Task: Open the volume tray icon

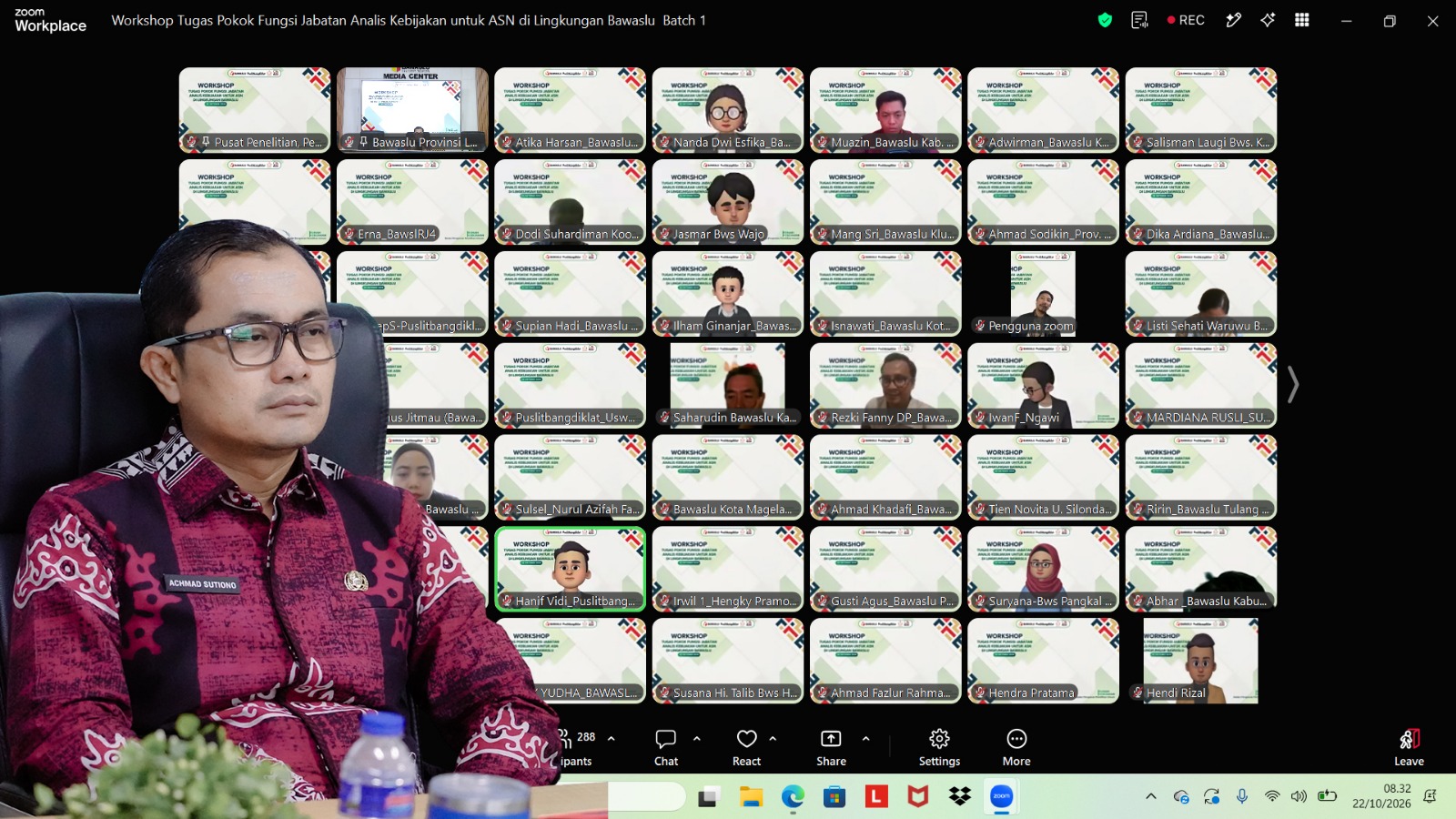Action: (x=1299, y=796)
